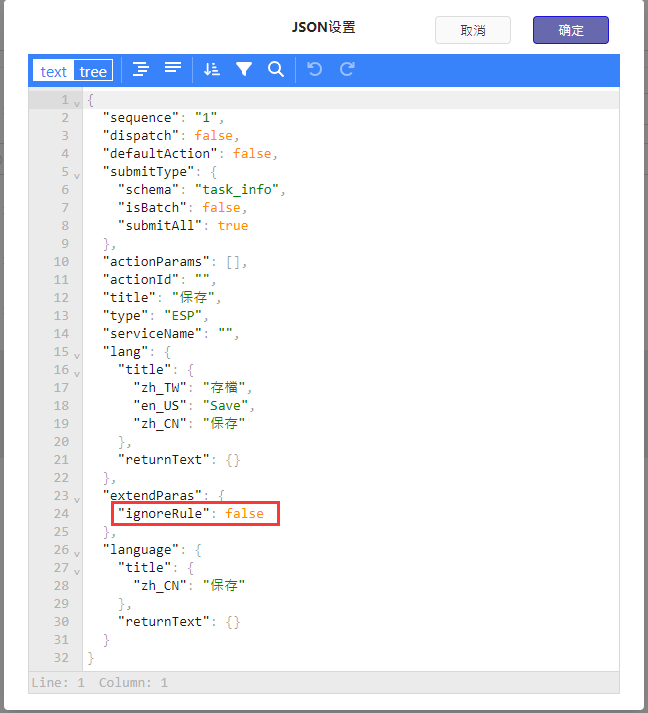Viewport: 648px width, 713px height.
Task: Click the 确定 button
Action: pos(571,30)
